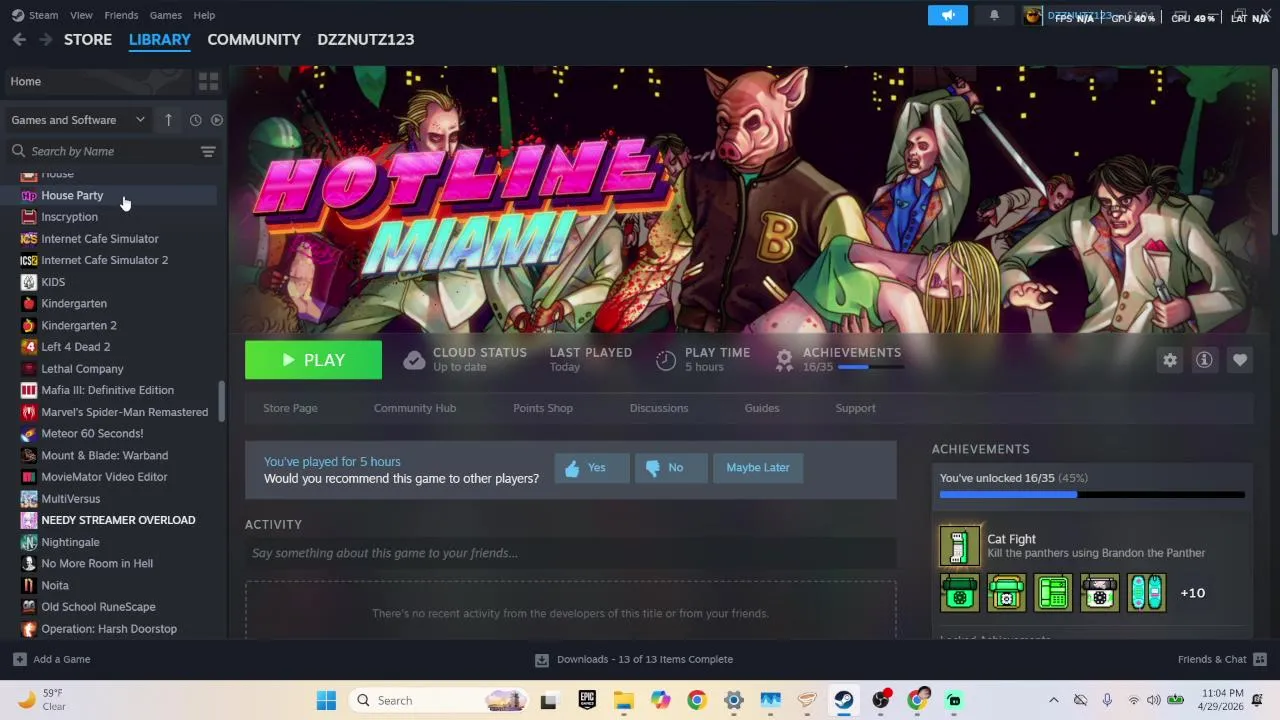Open the Games menu
The height and width of the screenshot is (720, 1280).
165,15
